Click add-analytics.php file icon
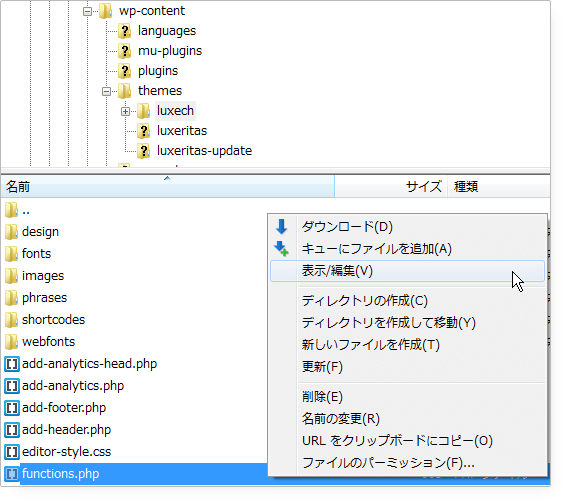This screenshot has width=566, height=502. [x=12, y=386]
